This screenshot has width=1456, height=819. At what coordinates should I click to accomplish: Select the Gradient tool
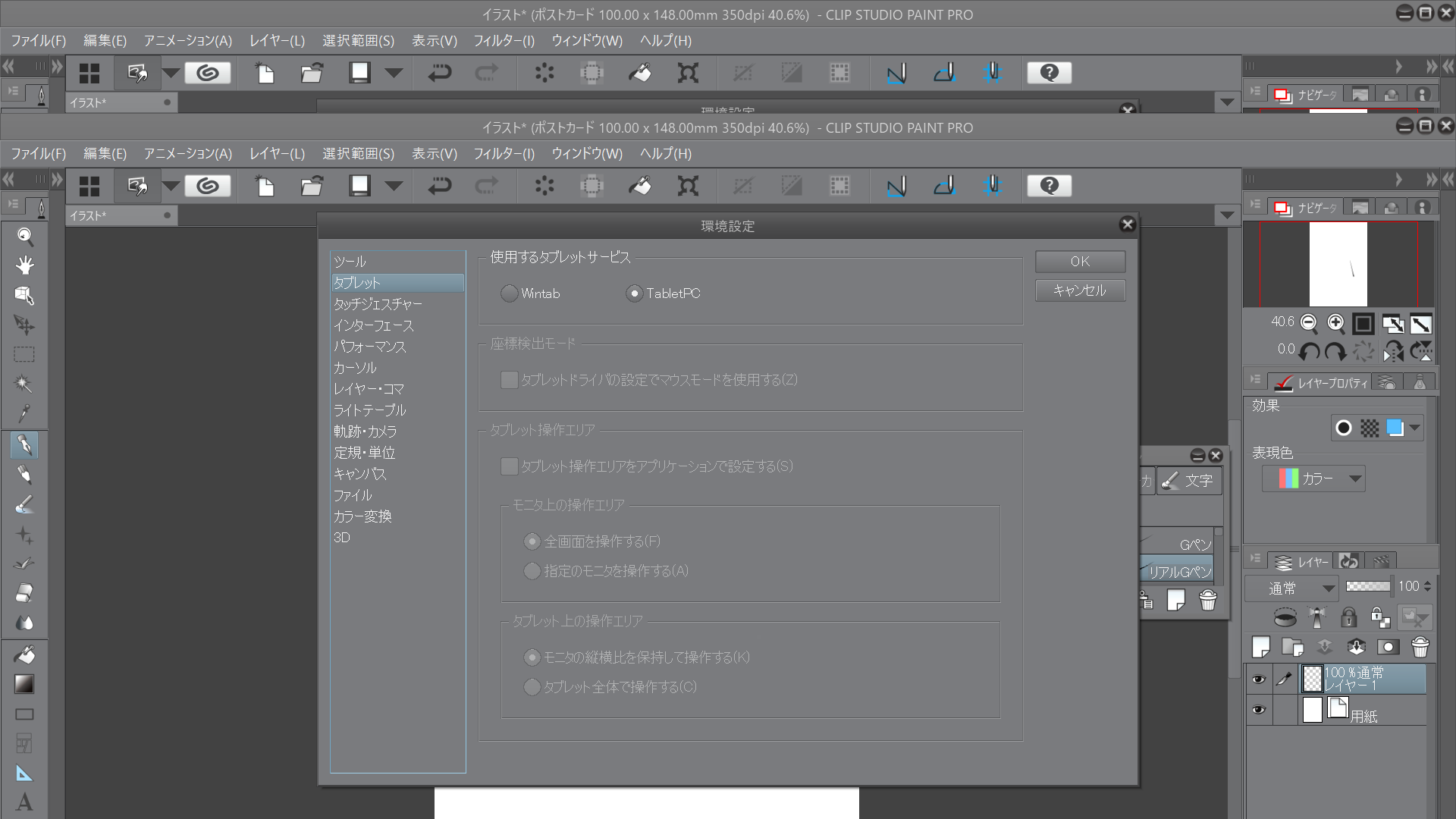[x=24, y=684]
